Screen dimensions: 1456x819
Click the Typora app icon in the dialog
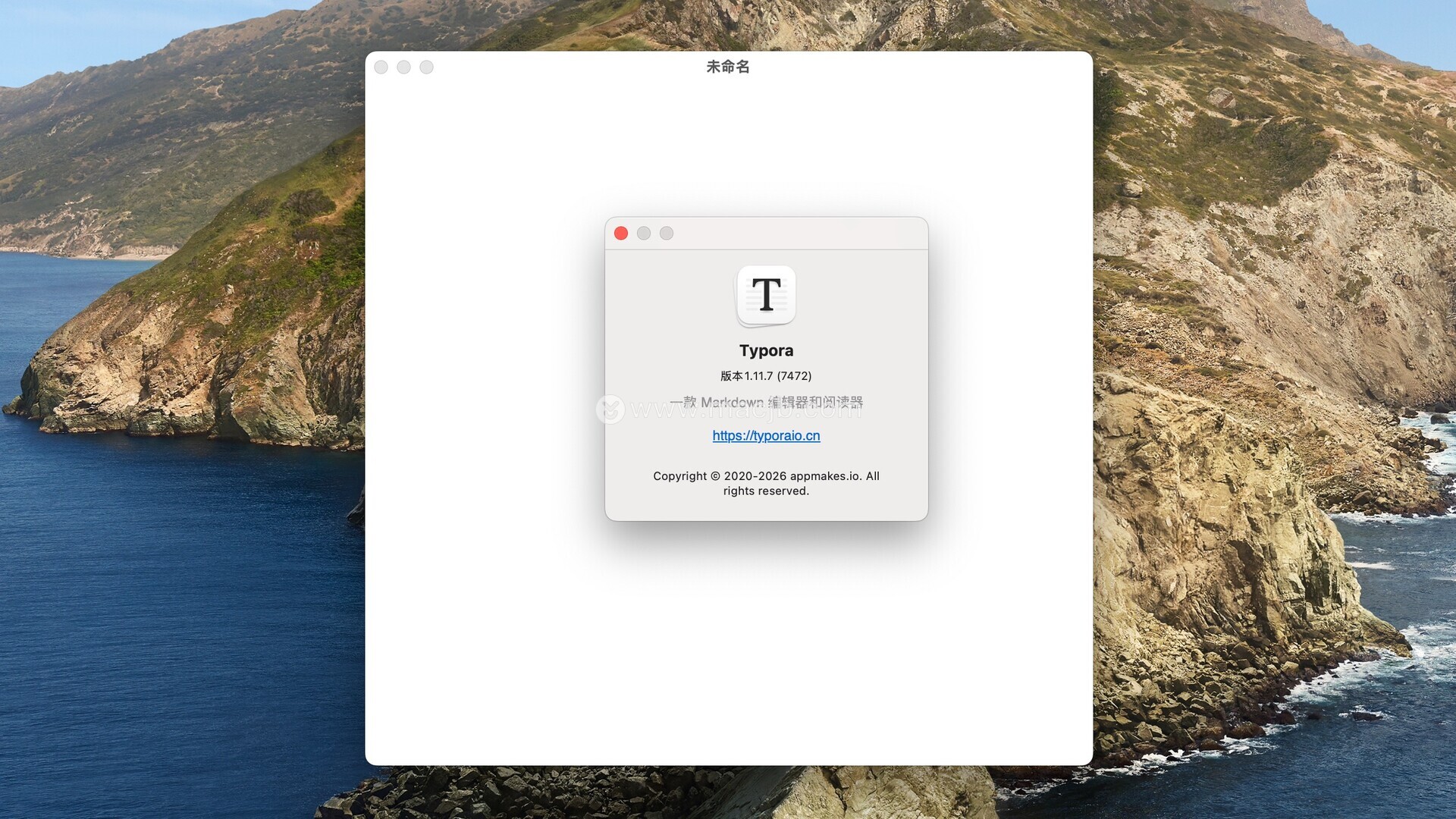(x=766, y=296)
